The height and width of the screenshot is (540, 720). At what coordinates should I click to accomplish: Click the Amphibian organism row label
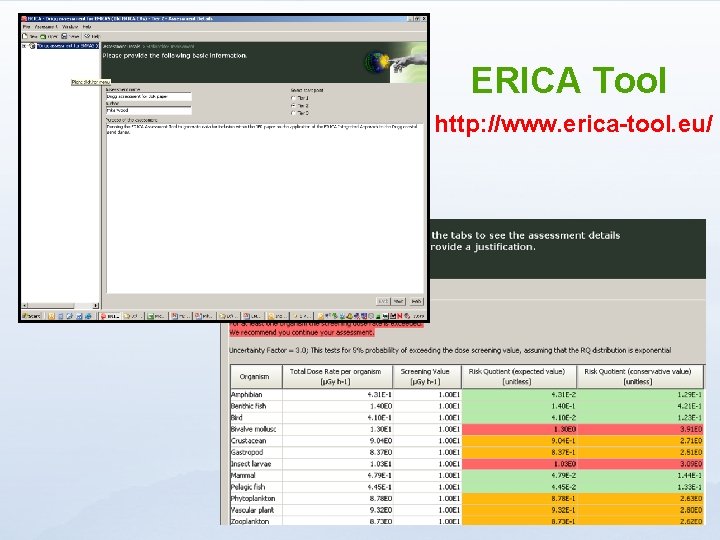[247, 395]
